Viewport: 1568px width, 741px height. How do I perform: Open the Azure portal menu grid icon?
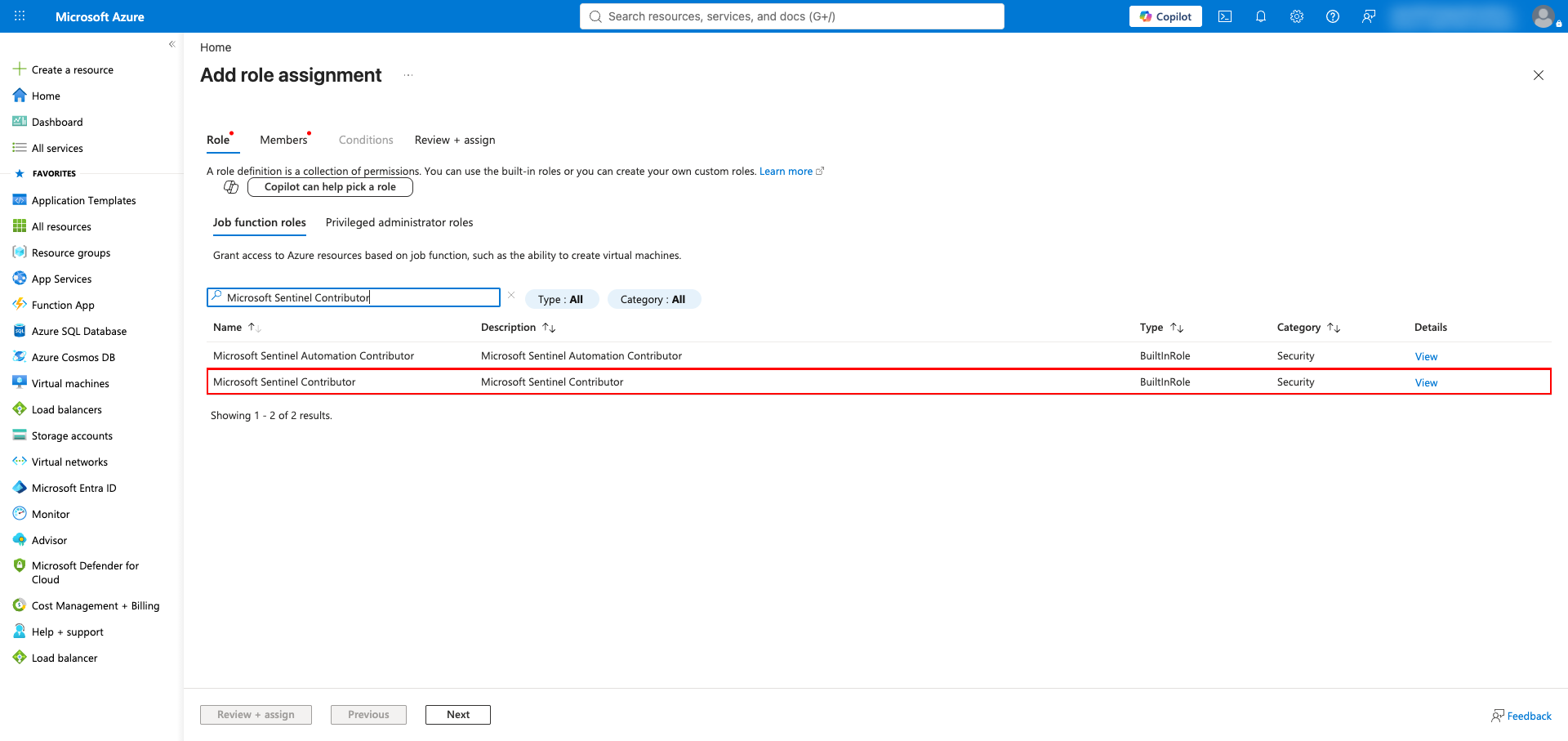point(20,16)
